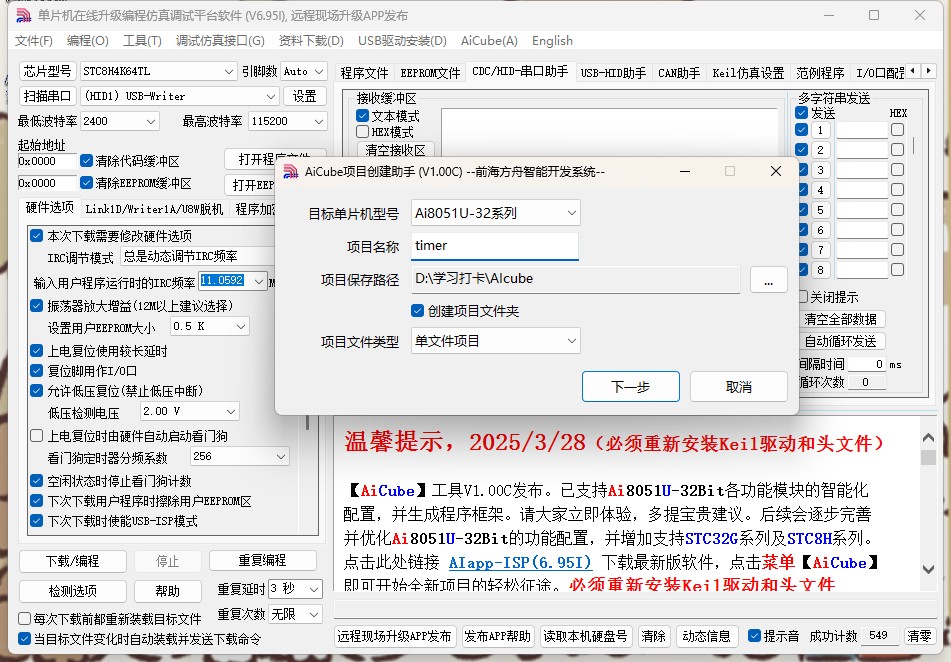This screenshot has height=662, width=951.
Task: Toggle 复位脚用作I/O口 checkbox
Action: (x=36, y=371)
